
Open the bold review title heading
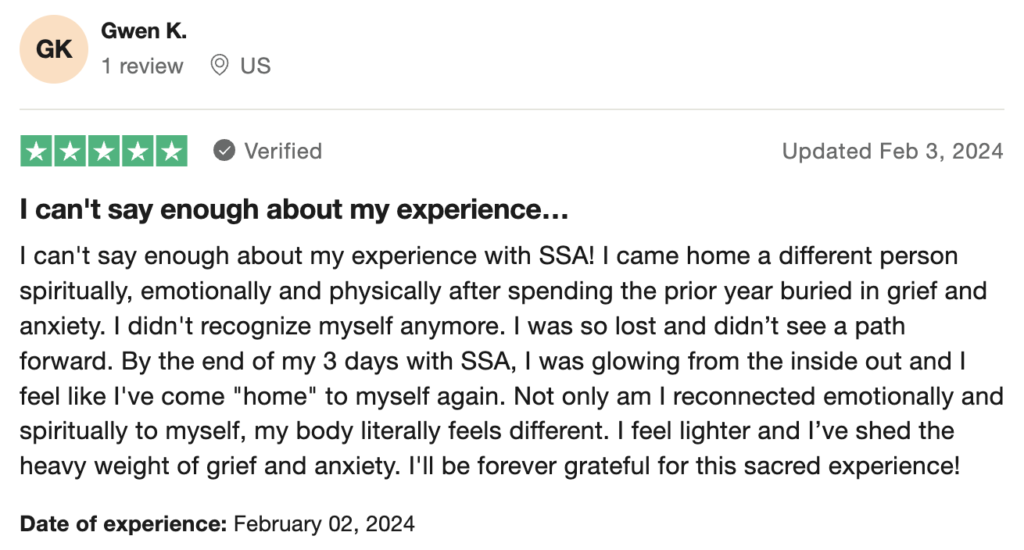pyautogui.click(x=294, y=211)
